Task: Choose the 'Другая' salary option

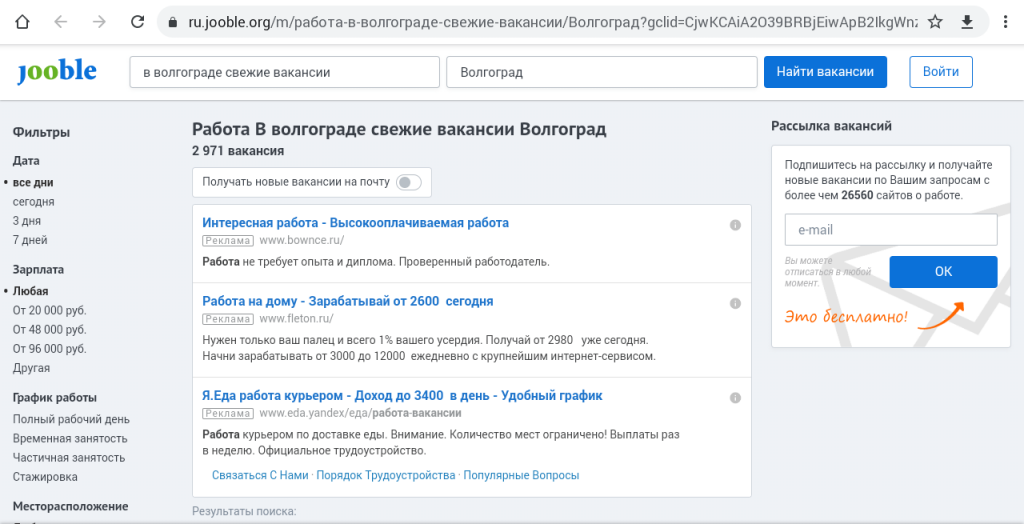Action: tap(31, 368)
